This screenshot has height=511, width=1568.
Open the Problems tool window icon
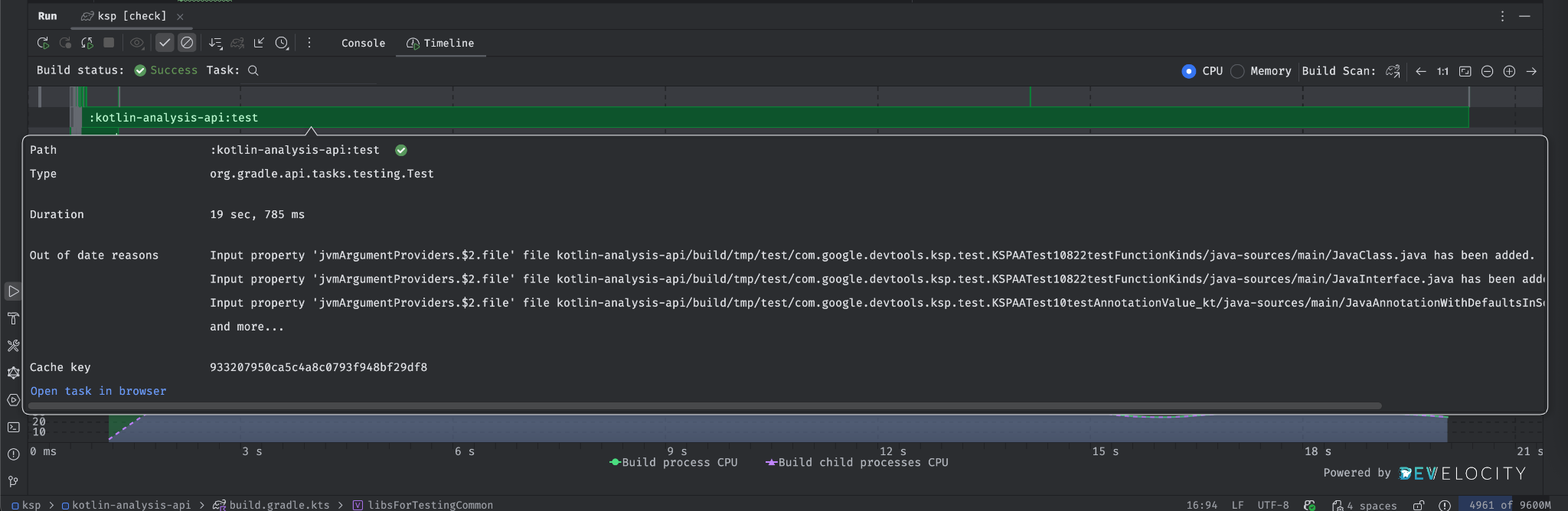click(13, 454)
